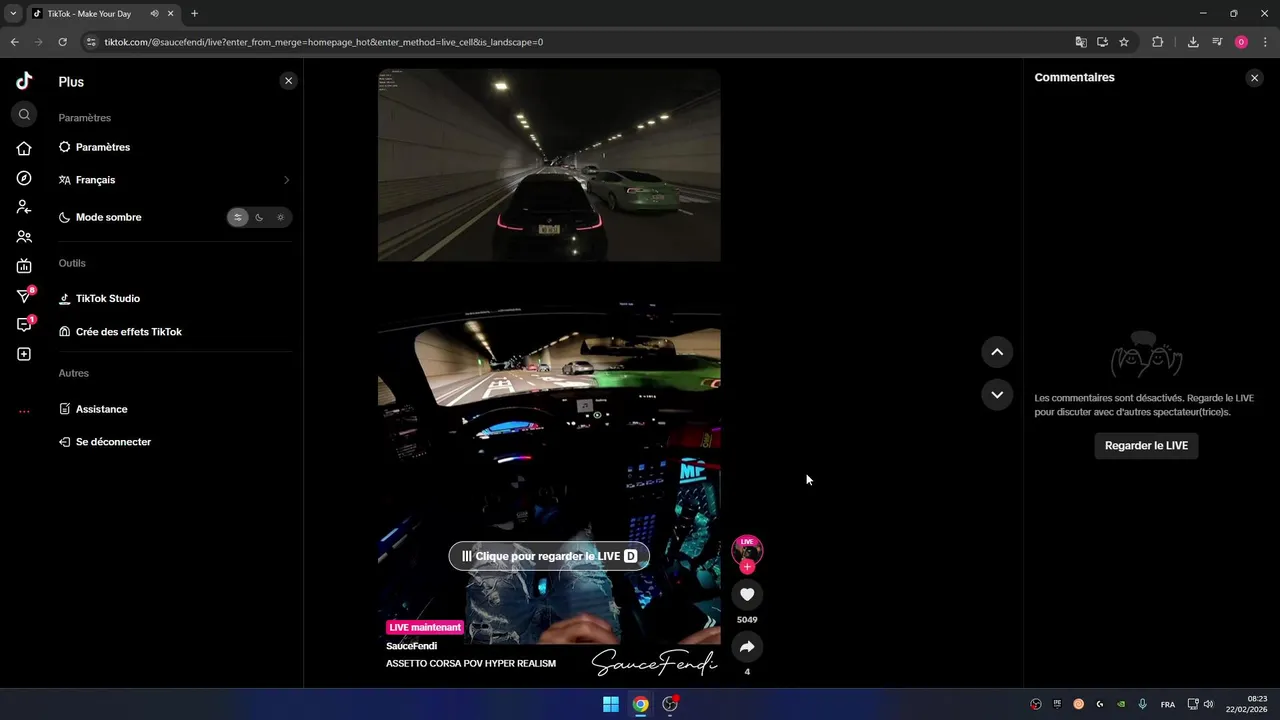
Task: Like the video with the heart icon
Action: click(747, 594)
